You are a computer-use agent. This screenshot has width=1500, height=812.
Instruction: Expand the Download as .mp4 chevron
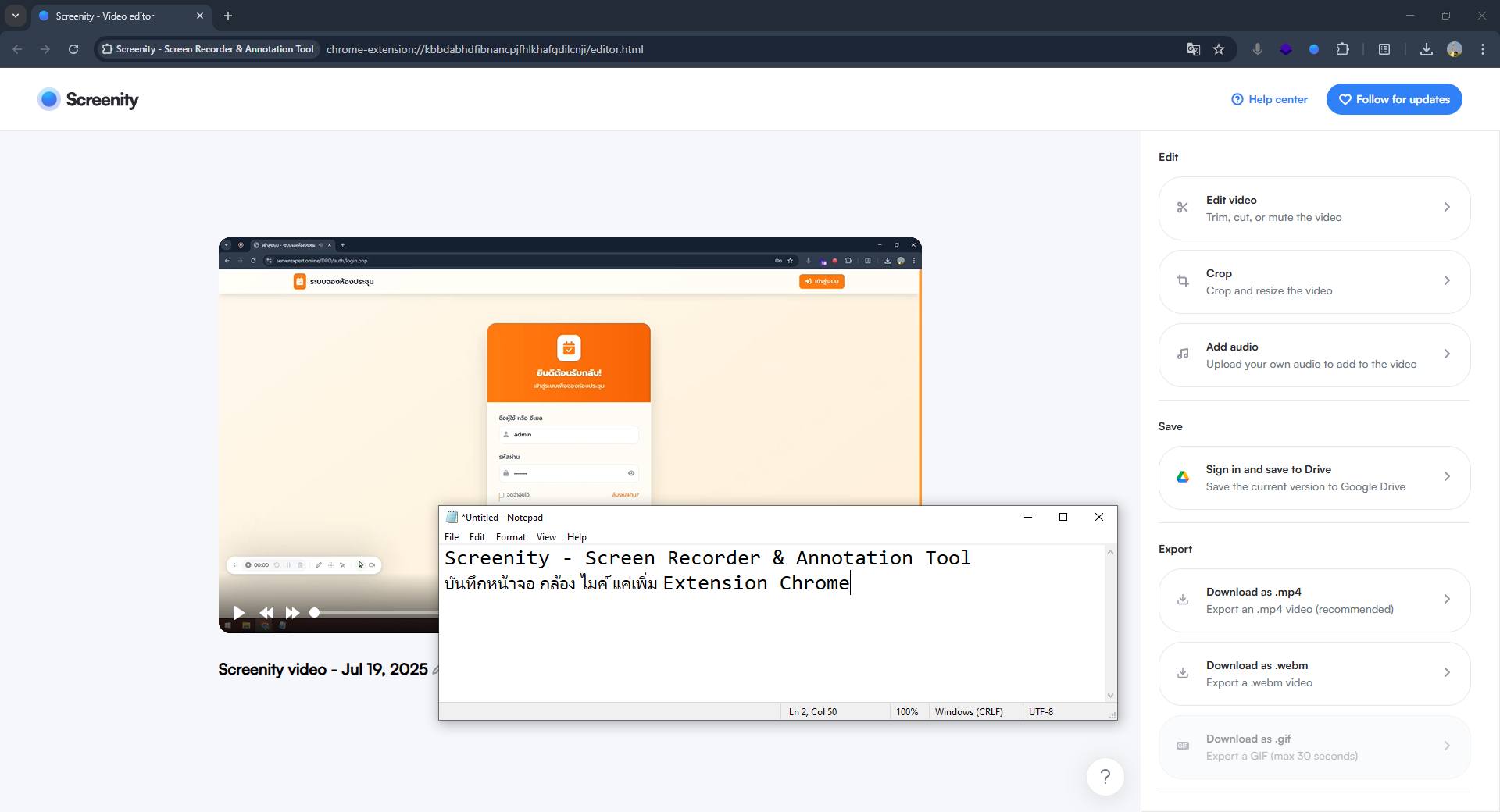1447,600
